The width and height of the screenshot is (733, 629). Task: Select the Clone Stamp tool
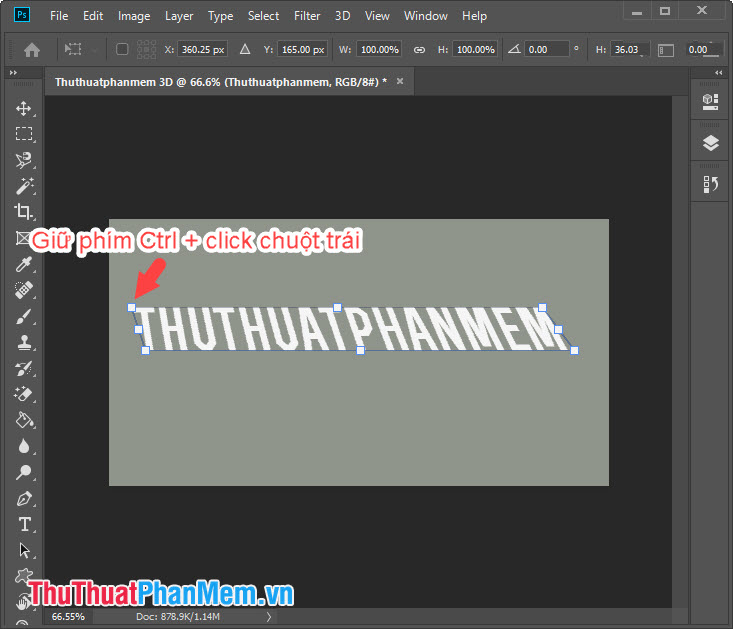23,343
